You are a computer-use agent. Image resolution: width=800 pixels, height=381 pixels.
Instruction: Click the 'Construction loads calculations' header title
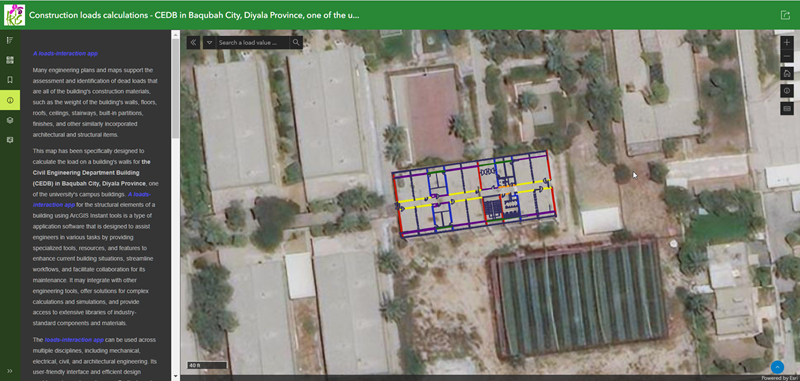pyautogui.click(x=194, y=15)
